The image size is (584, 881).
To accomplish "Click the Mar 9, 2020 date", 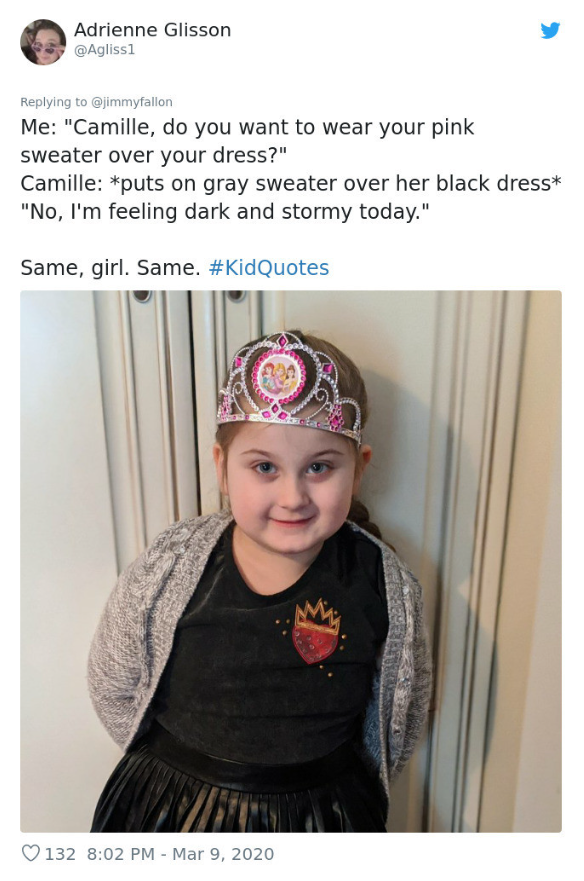I will pyautogui.click(x=223, y=854).
